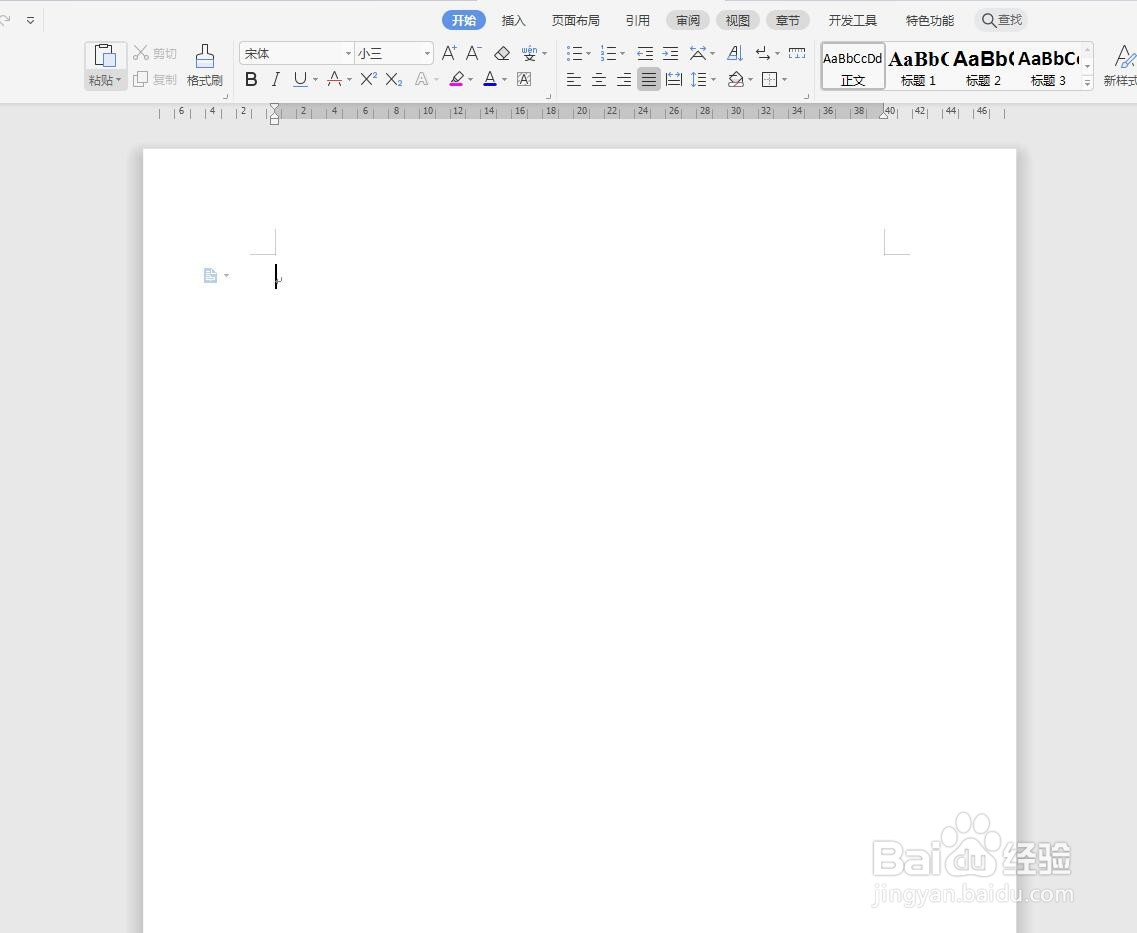Increase font size with A+ icon
The width and height of the screenshot is (1137, 933).
point(449,53)
